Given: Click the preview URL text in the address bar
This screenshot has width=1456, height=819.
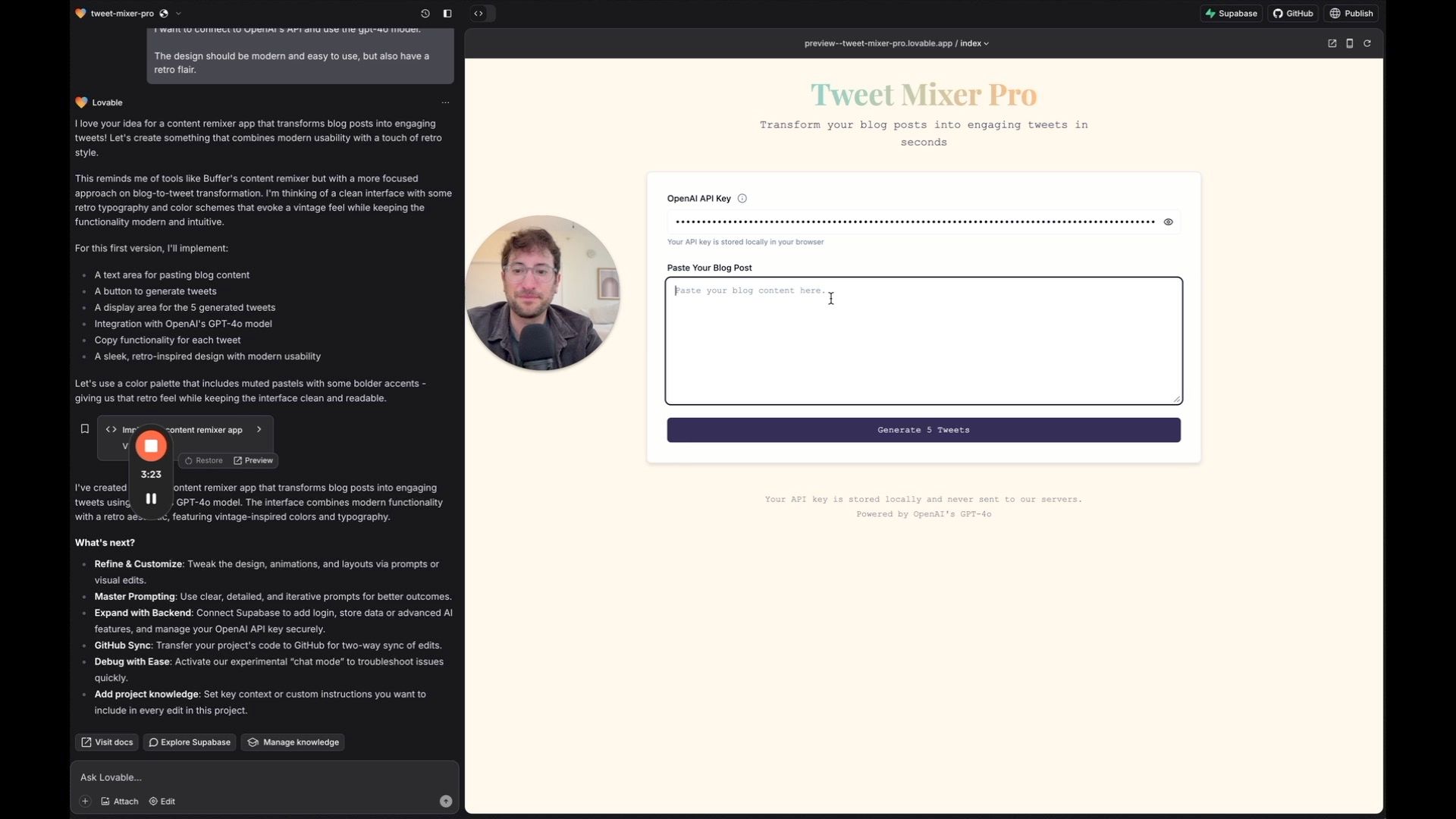Looking at the screenshot, I should point(878,43).
